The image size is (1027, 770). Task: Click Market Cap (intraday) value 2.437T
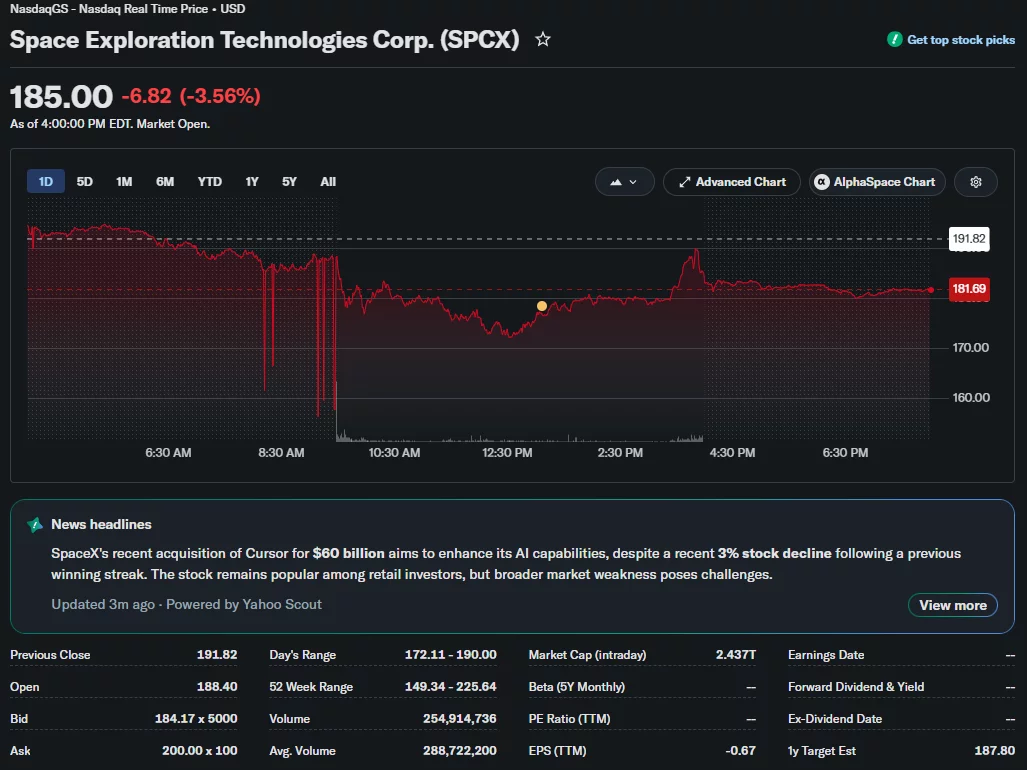[736, 655]
